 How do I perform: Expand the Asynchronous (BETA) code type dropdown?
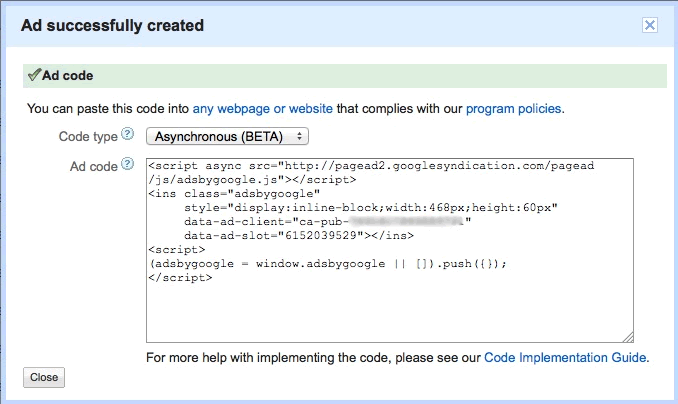228,135
